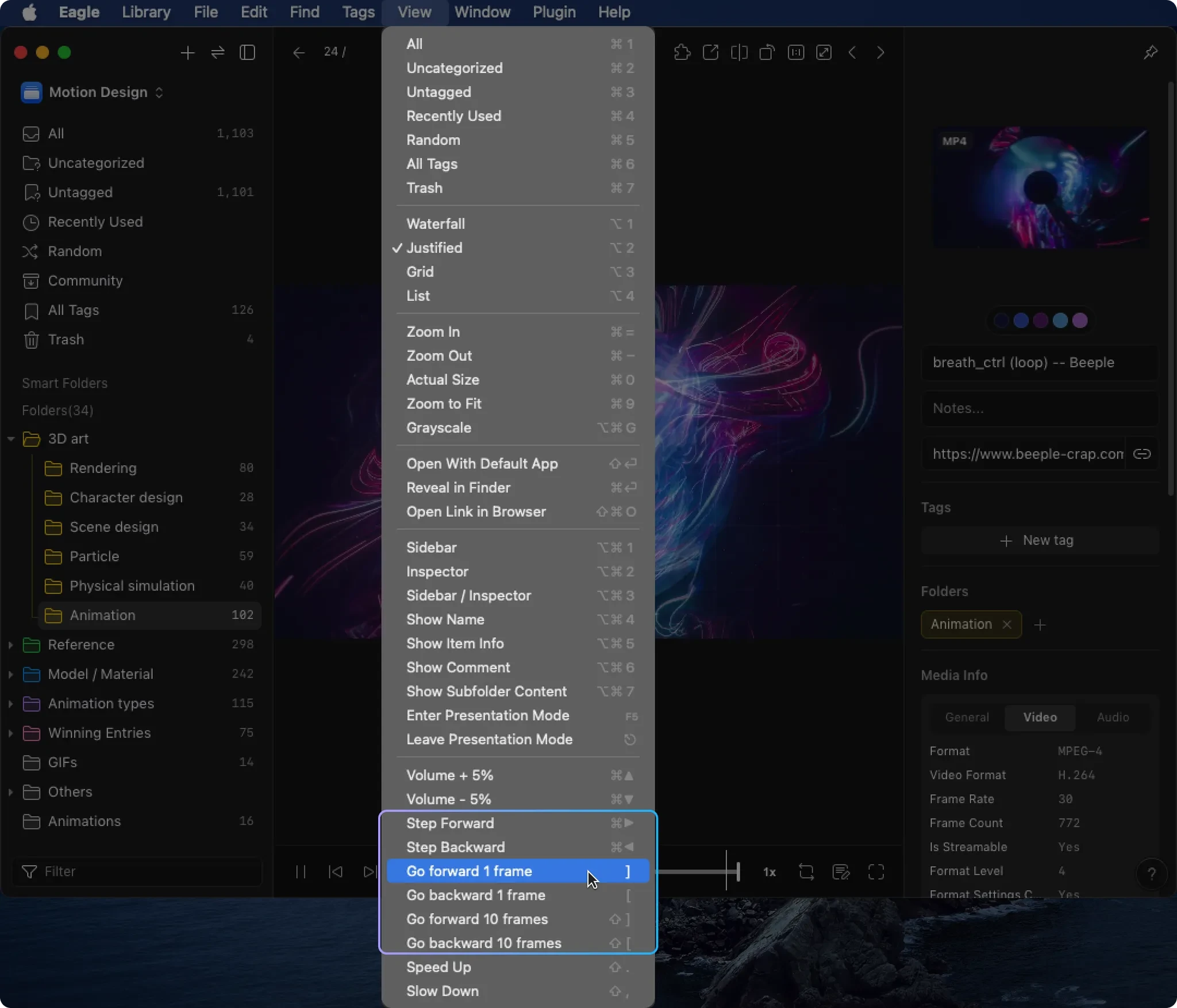This screenshot has width=1177, height=1008.
Task: Expand the Reference folder
Action: tap(11, 645)
